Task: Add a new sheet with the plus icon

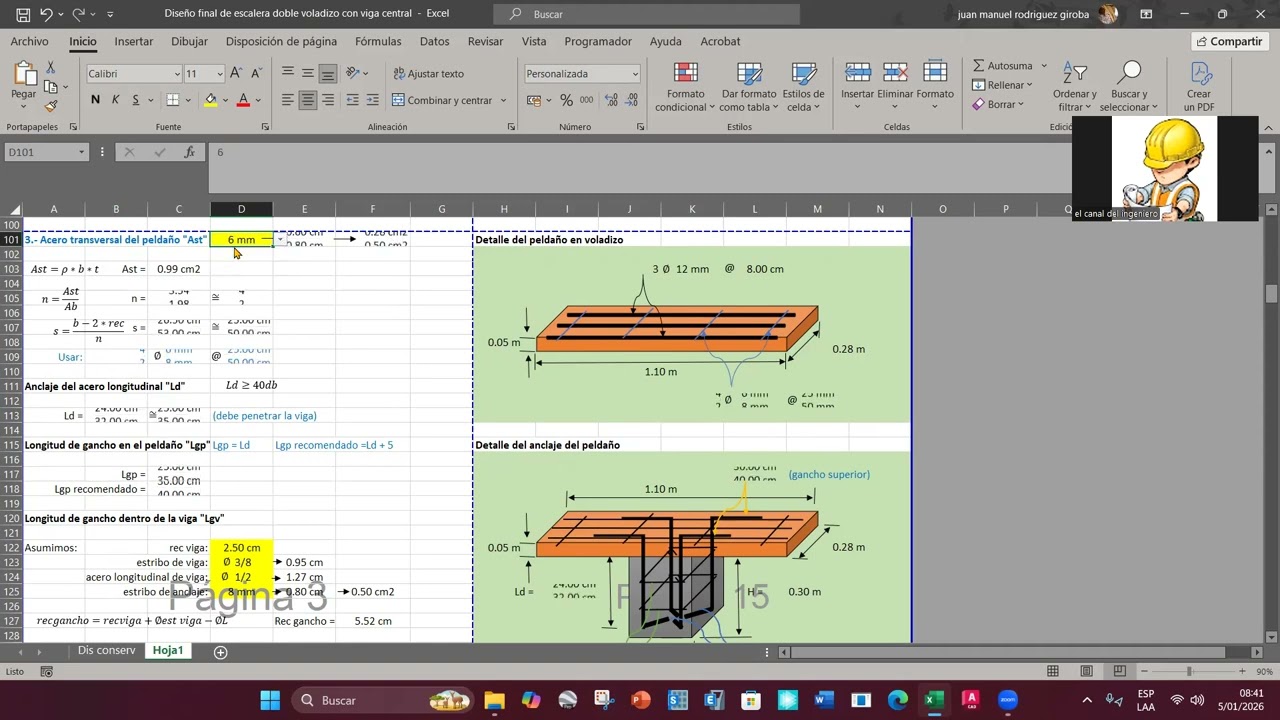Action: (x=221, y=652)
